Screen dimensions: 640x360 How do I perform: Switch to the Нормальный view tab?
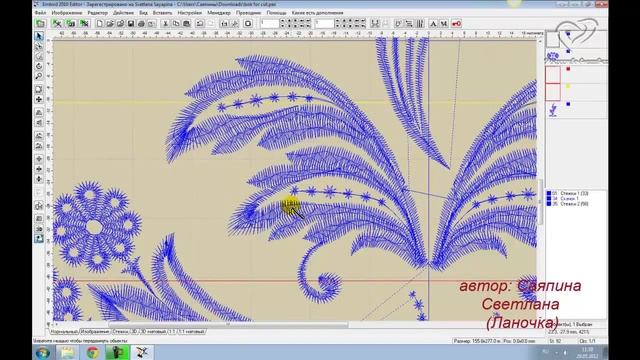click(64, 332)
